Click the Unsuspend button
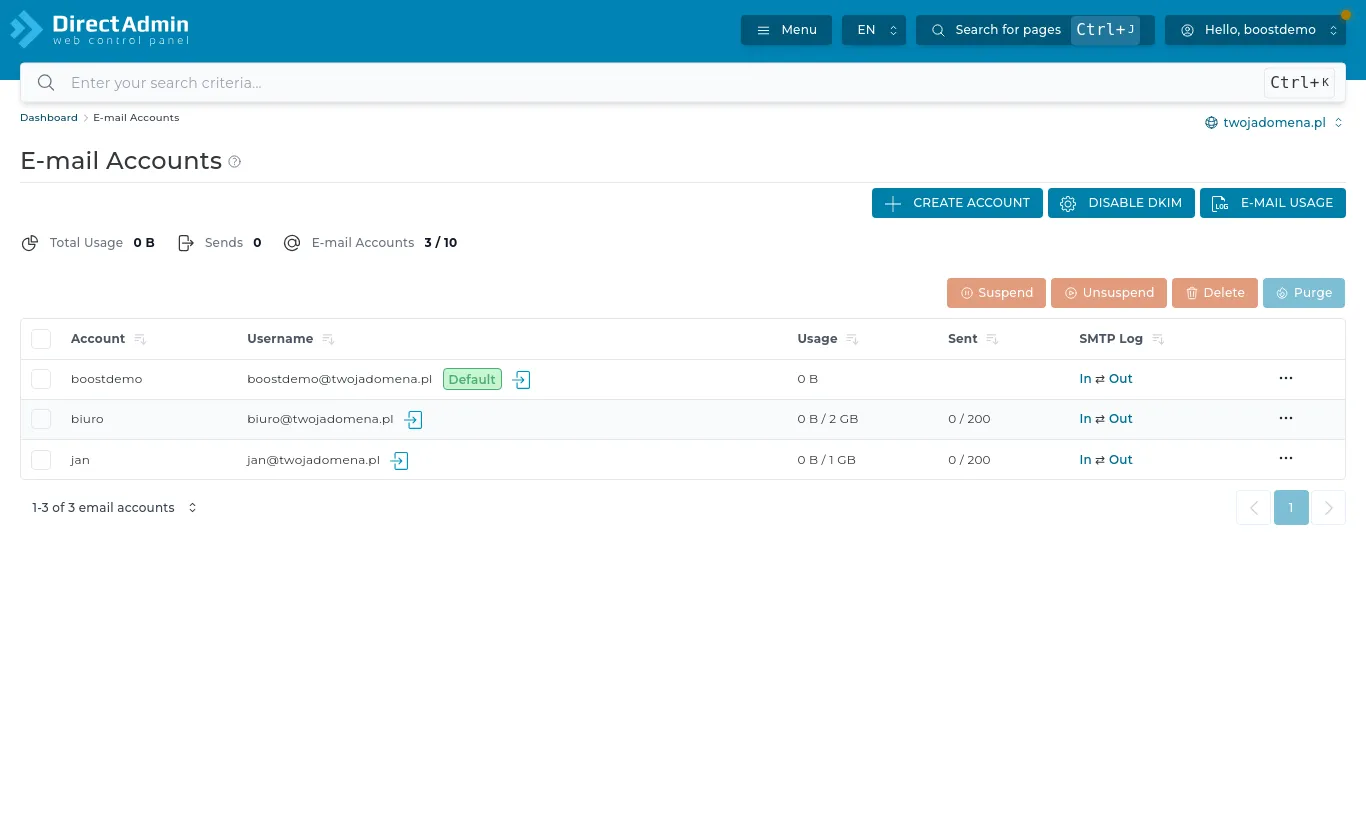Screen dimensions: 1366x820 pyautogui.click(x=1109, y=293)
